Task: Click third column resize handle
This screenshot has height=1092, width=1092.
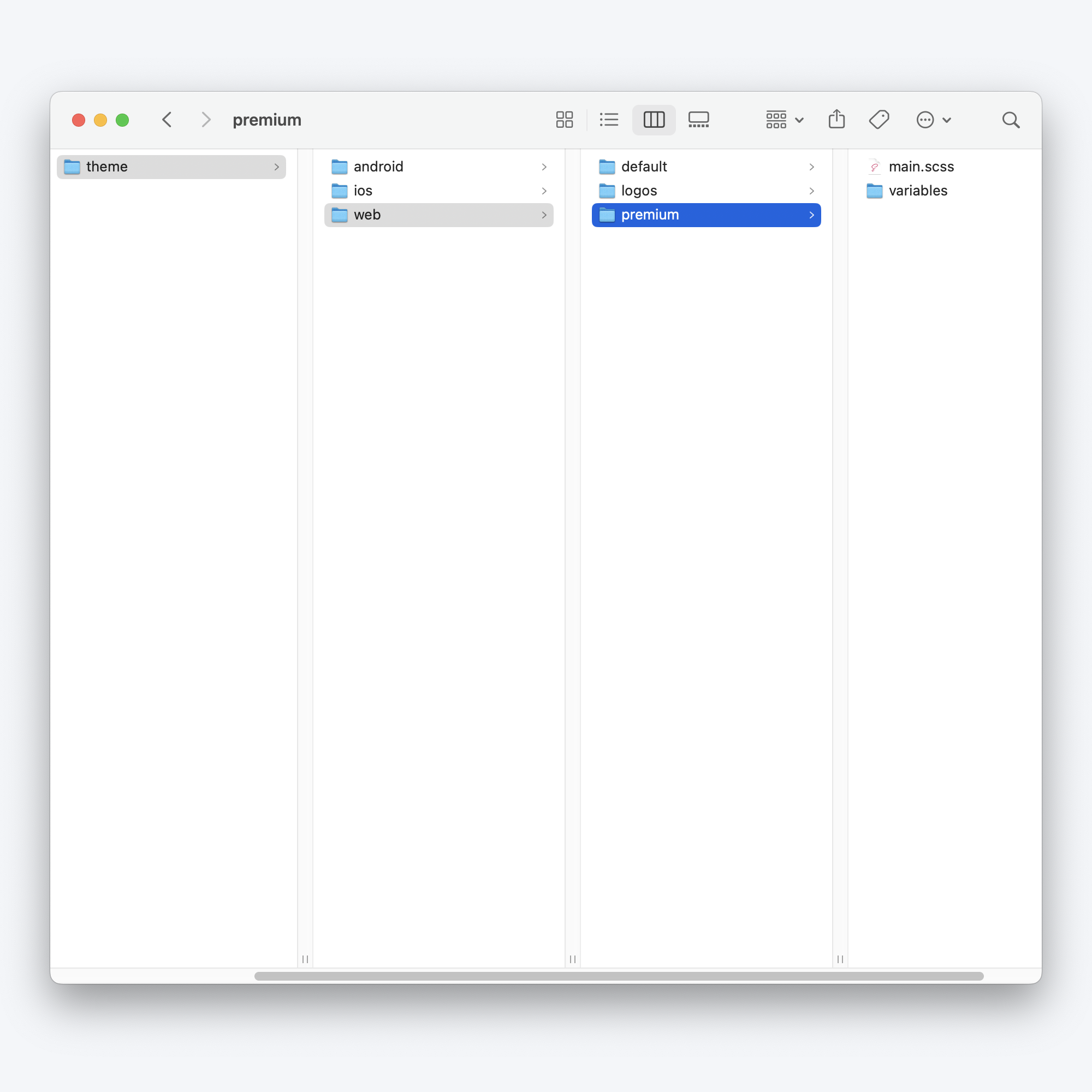Action: pos(840,959)
